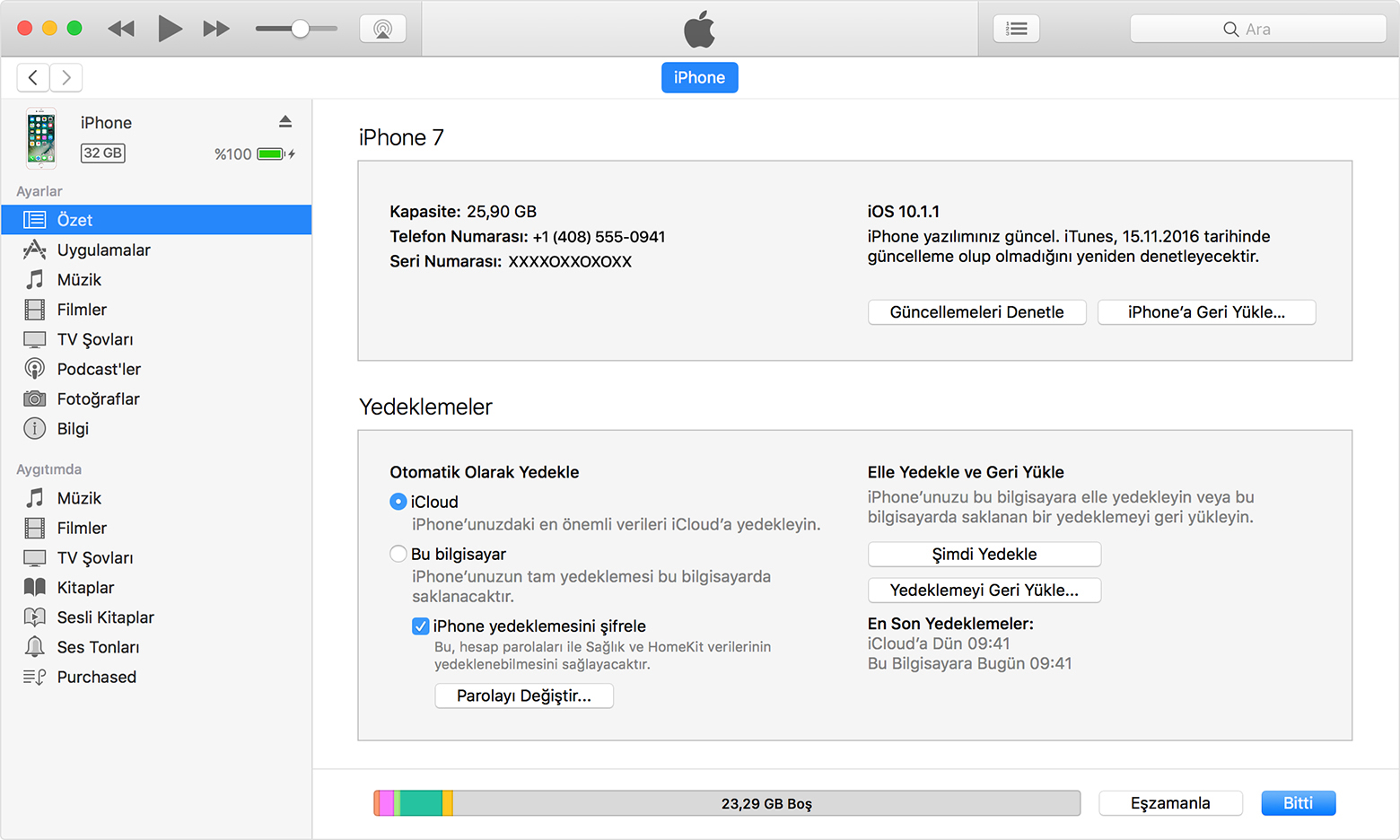The height and width of the screenshot is (840, 1400).
Task: Select the iCloud backup radio button
Action: click(398, 502)
